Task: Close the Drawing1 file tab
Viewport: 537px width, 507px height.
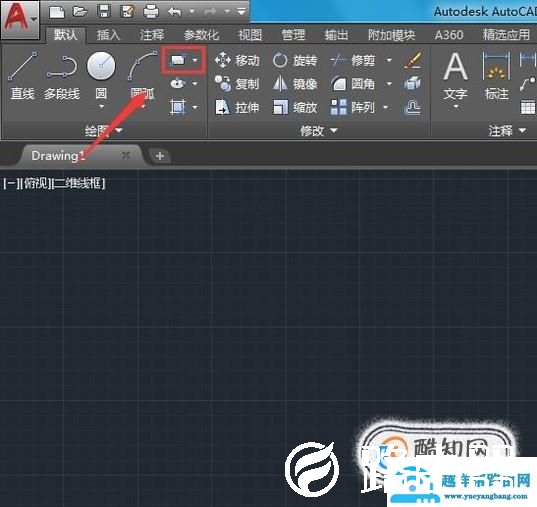Action: (126, 156)
